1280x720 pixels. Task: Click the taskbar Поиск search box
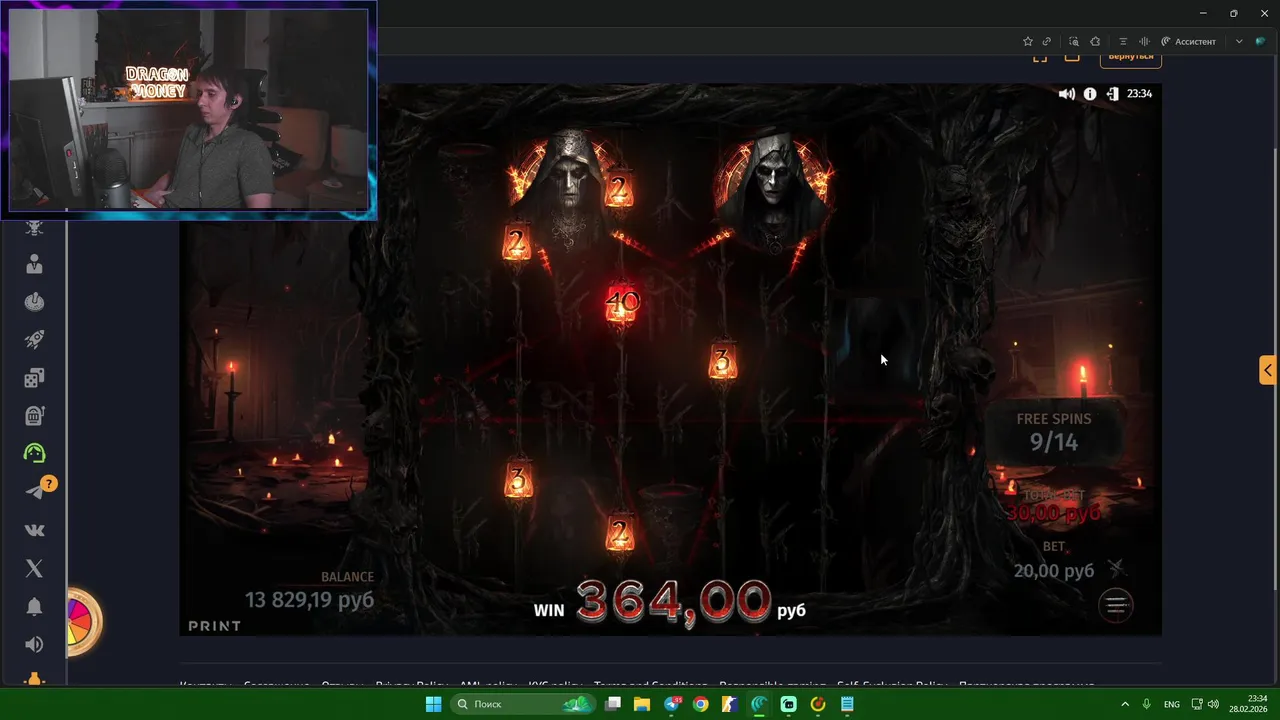tap(522, 704)
